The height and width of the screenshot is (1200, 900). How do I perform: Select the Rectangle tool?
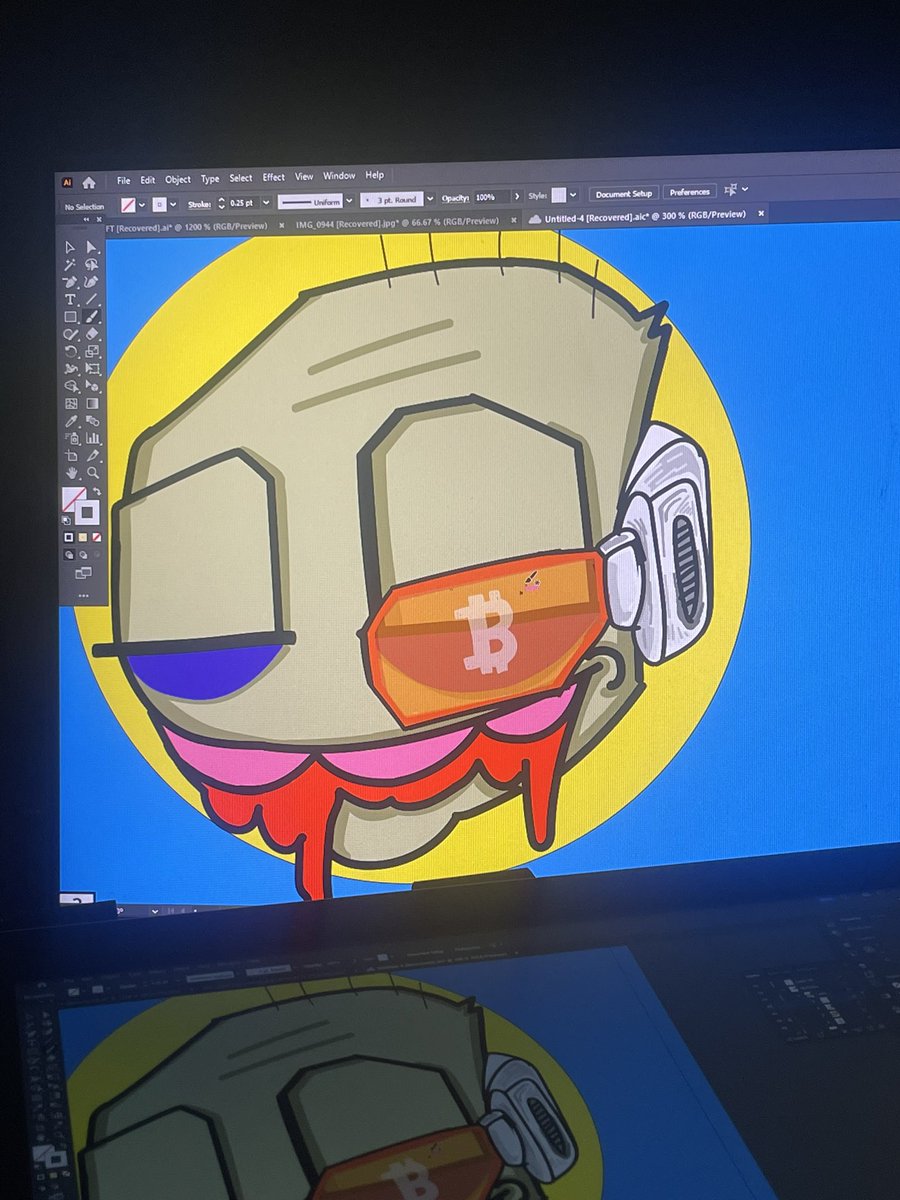[71, 316]
